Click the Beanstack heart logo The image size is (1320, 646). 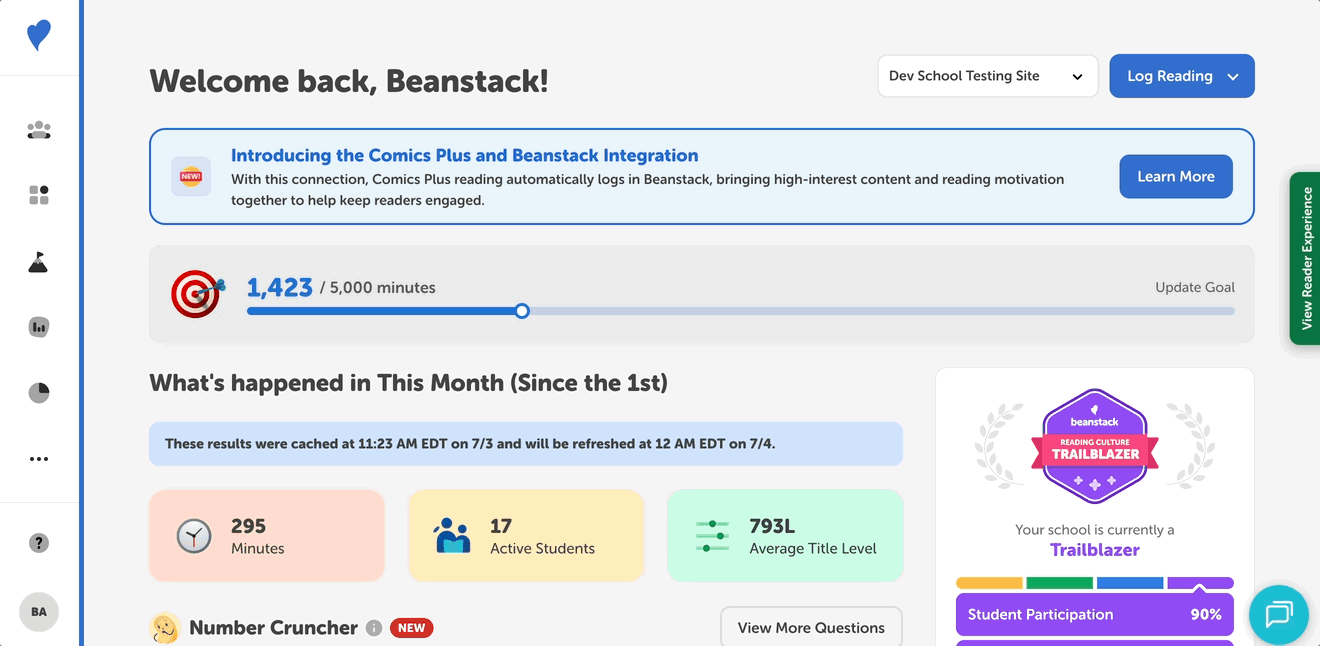point(39,36)
